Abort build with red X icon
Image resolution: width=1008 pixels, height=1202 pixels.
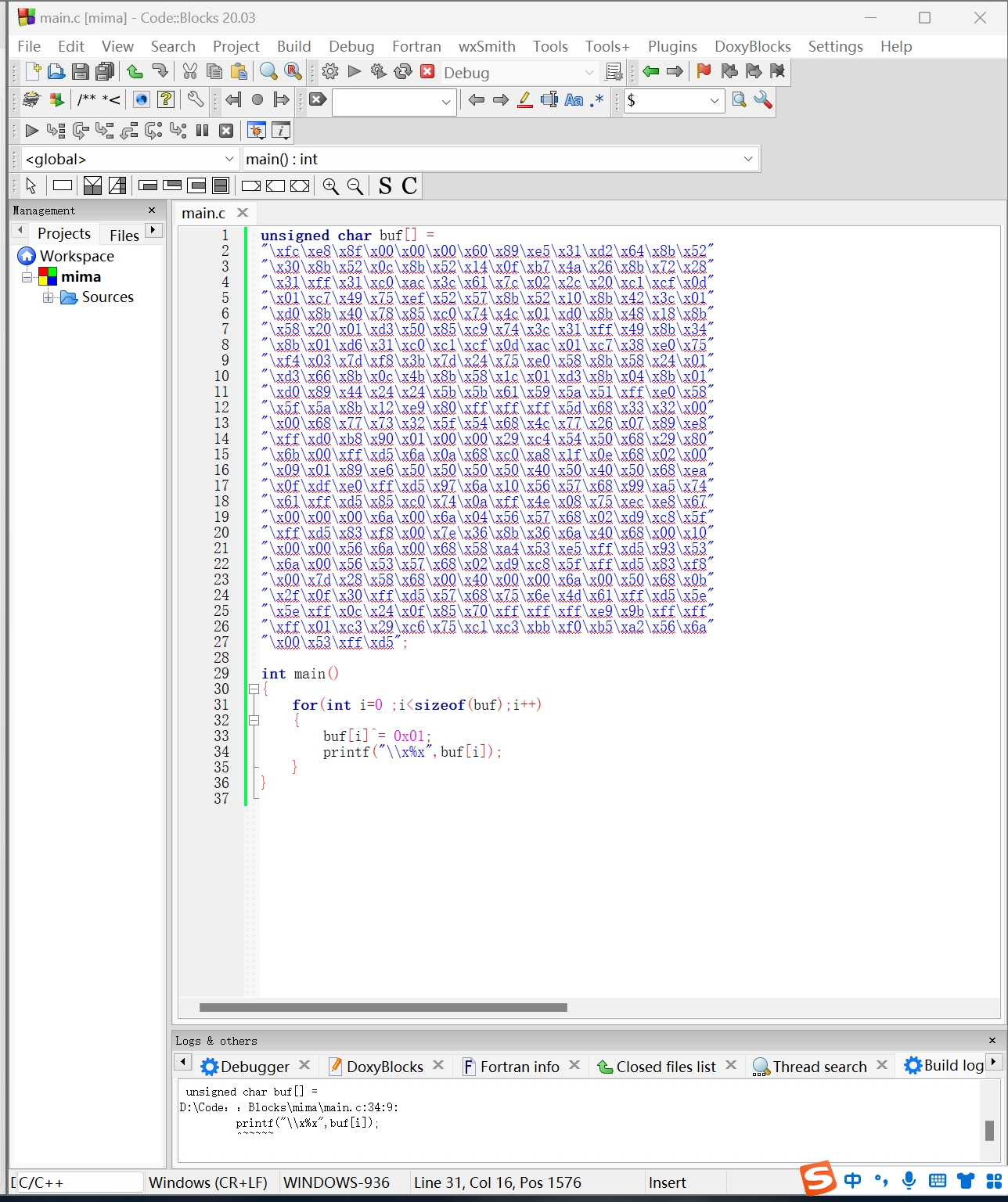point(427,72)
